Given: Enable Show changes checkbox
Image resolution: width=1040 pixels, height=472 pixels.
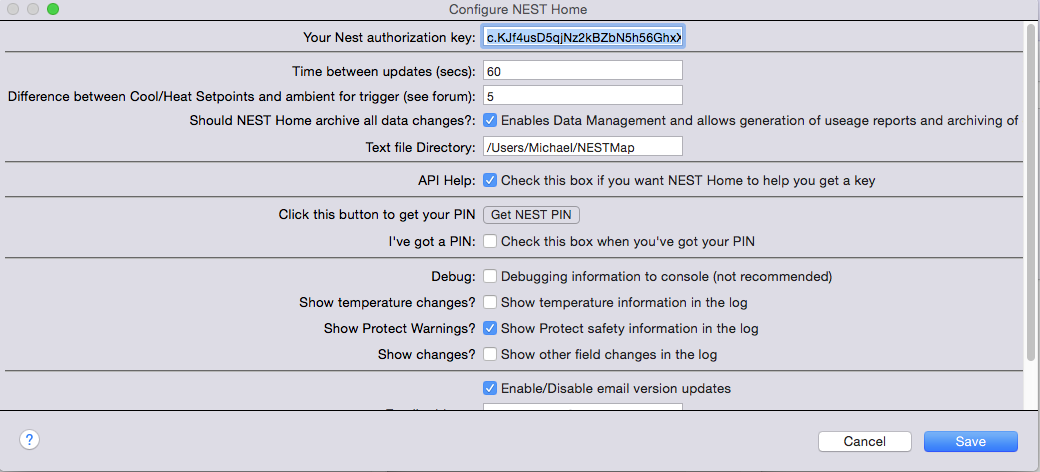Looking at the screenshot, I should [x=489, y=355].
